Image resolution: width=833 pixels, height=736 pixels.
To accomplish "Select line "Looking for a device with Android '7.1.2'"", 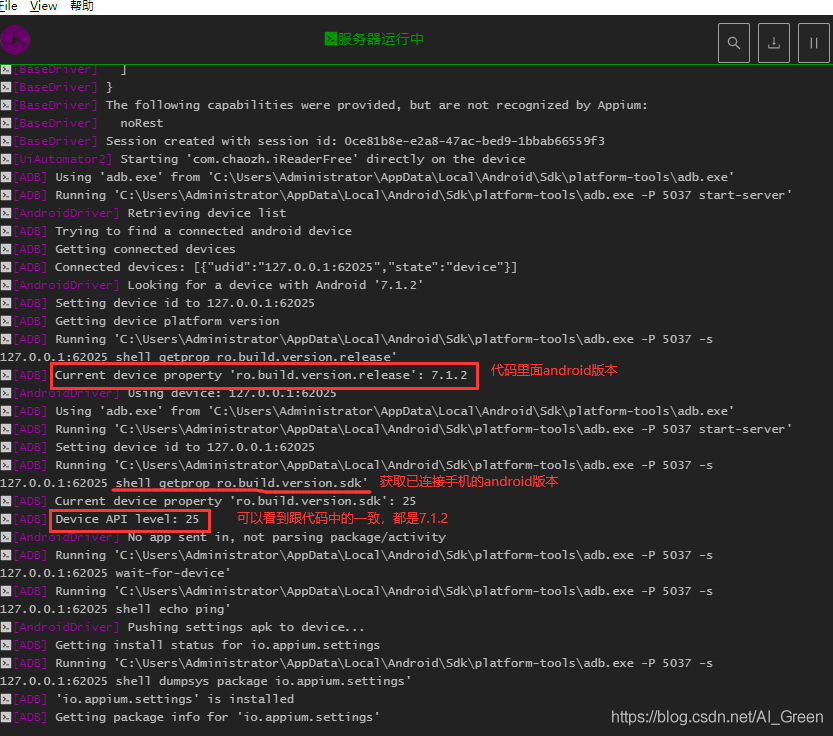I will pyautogui.click(x=275, y=285).
